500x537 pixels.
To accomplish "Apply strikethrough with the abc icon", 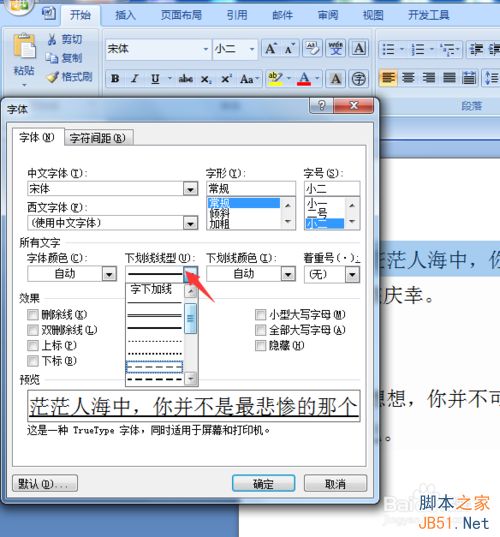I will [x=186, y=79].
